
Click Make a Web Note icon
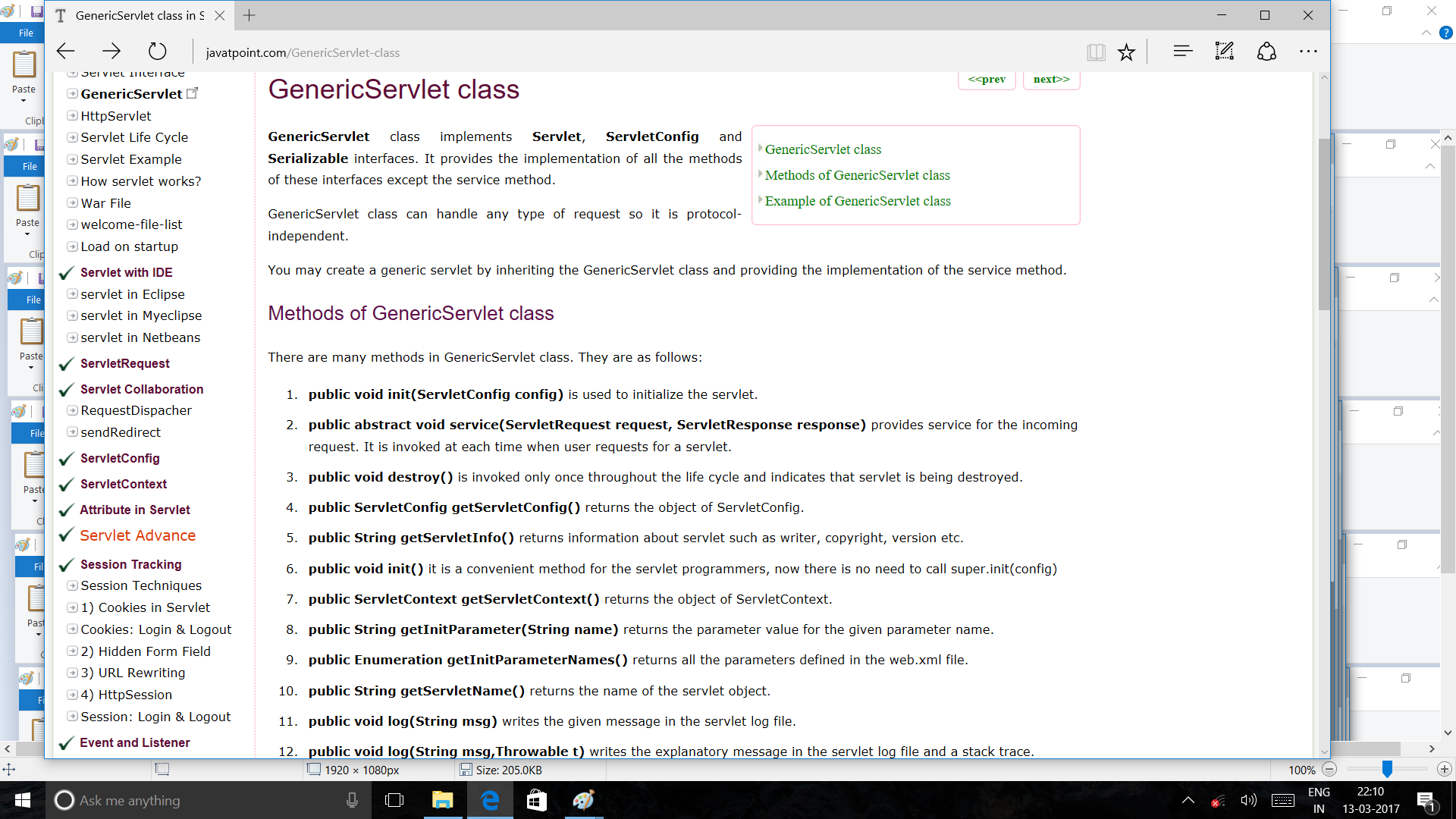(x=1224, y=52)
